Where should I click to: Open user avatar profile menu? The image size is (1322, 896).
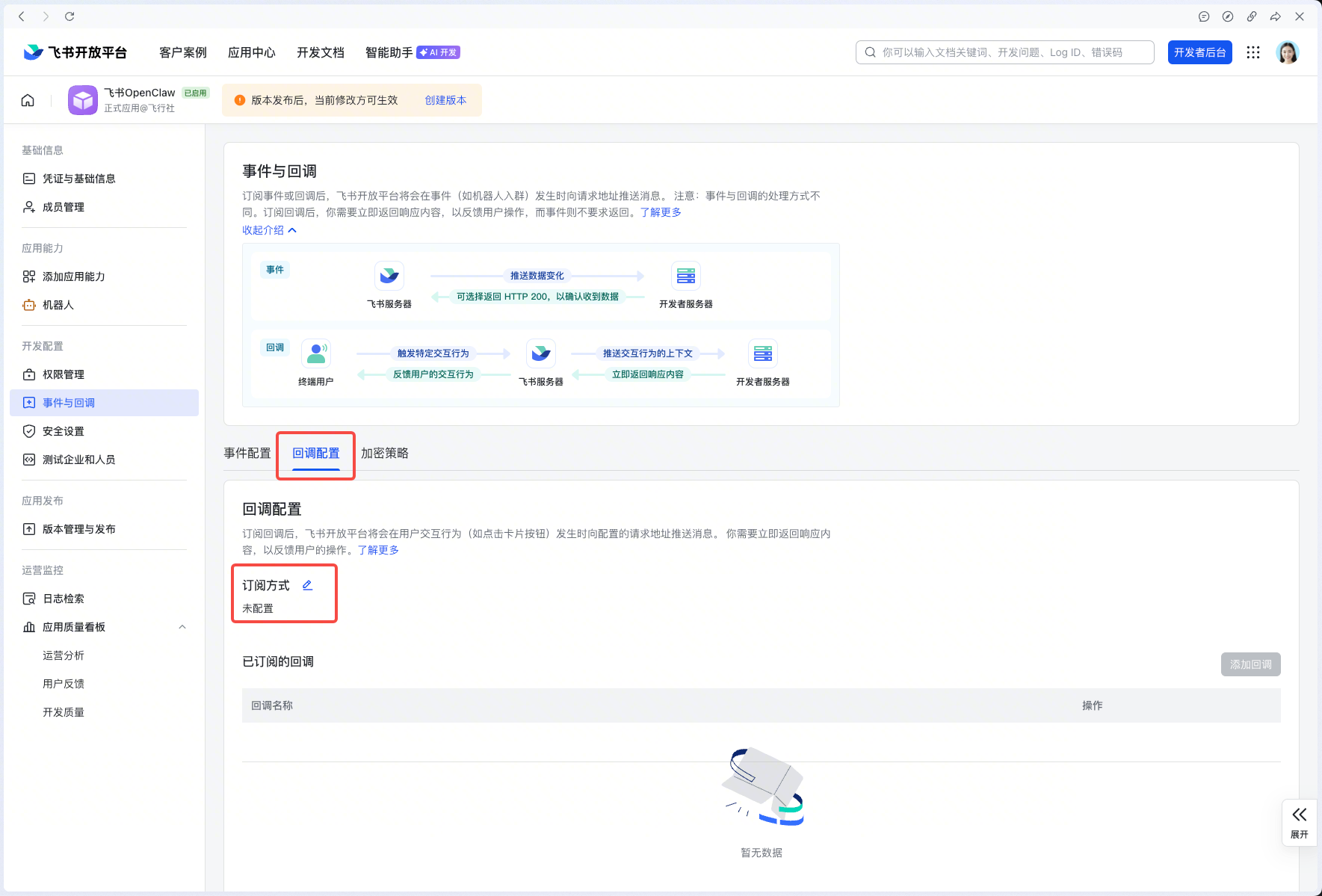(x=1288, y=52)
